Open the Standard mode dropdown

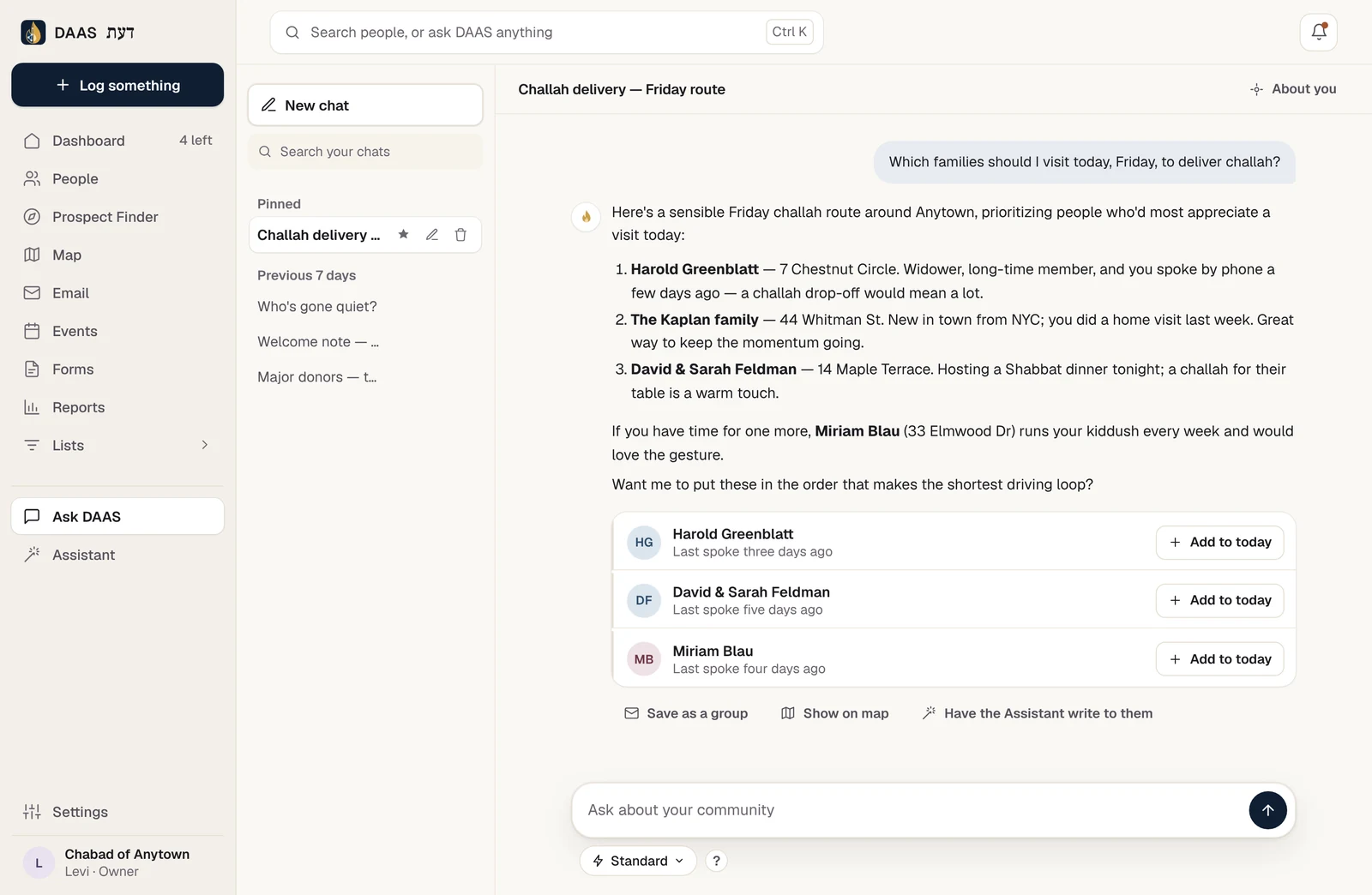638,861
